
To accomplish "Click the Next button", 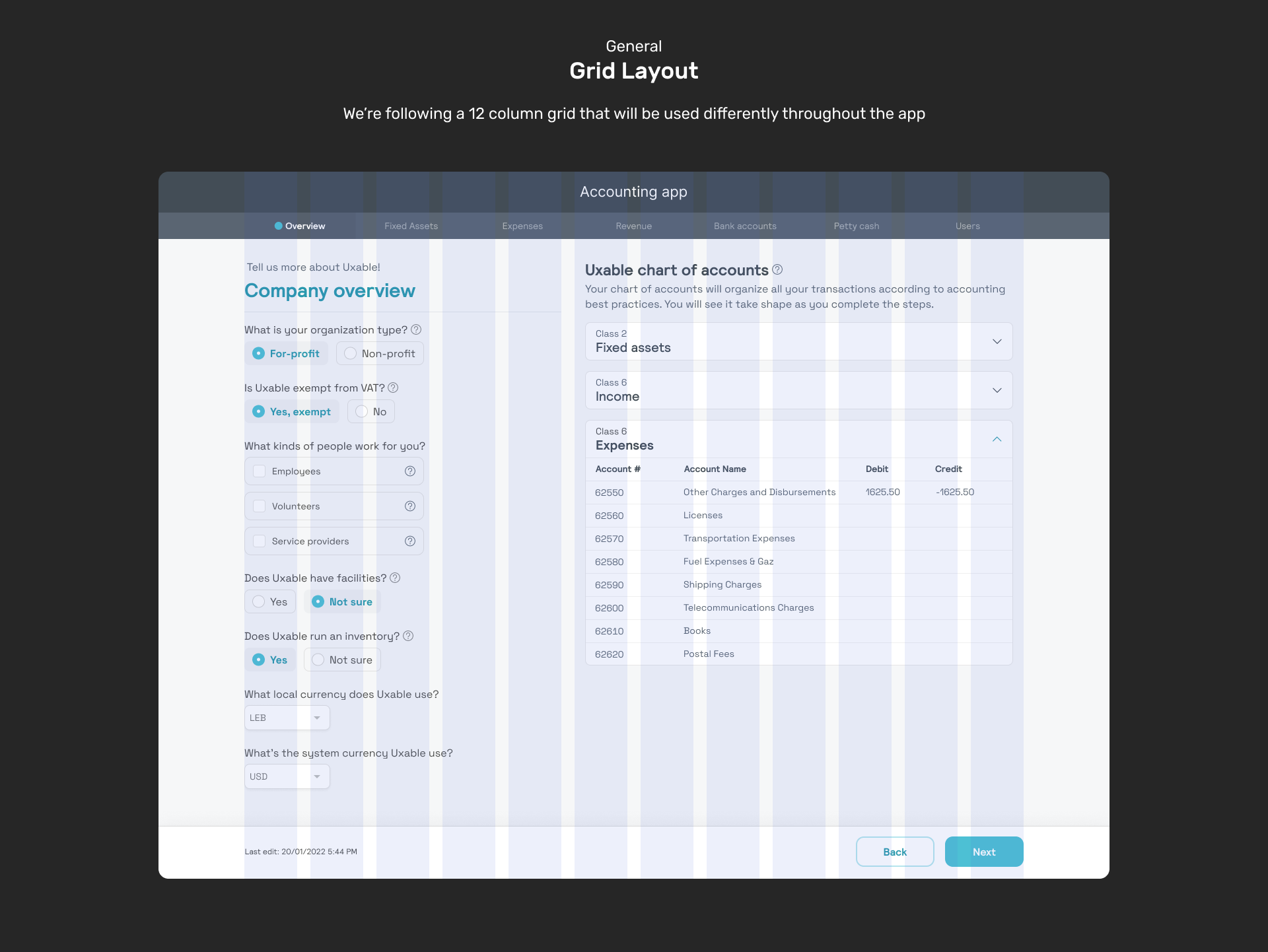I will click(984, 852).
